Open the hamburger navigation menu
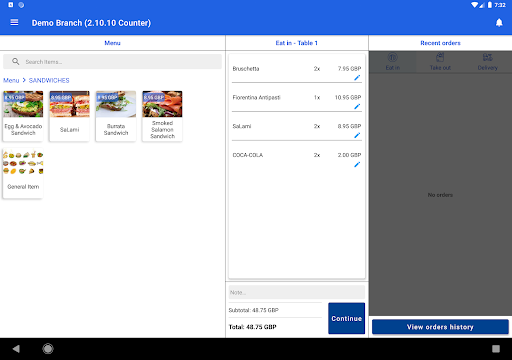This screenshot has height=360, width=512. click(14, 22)
